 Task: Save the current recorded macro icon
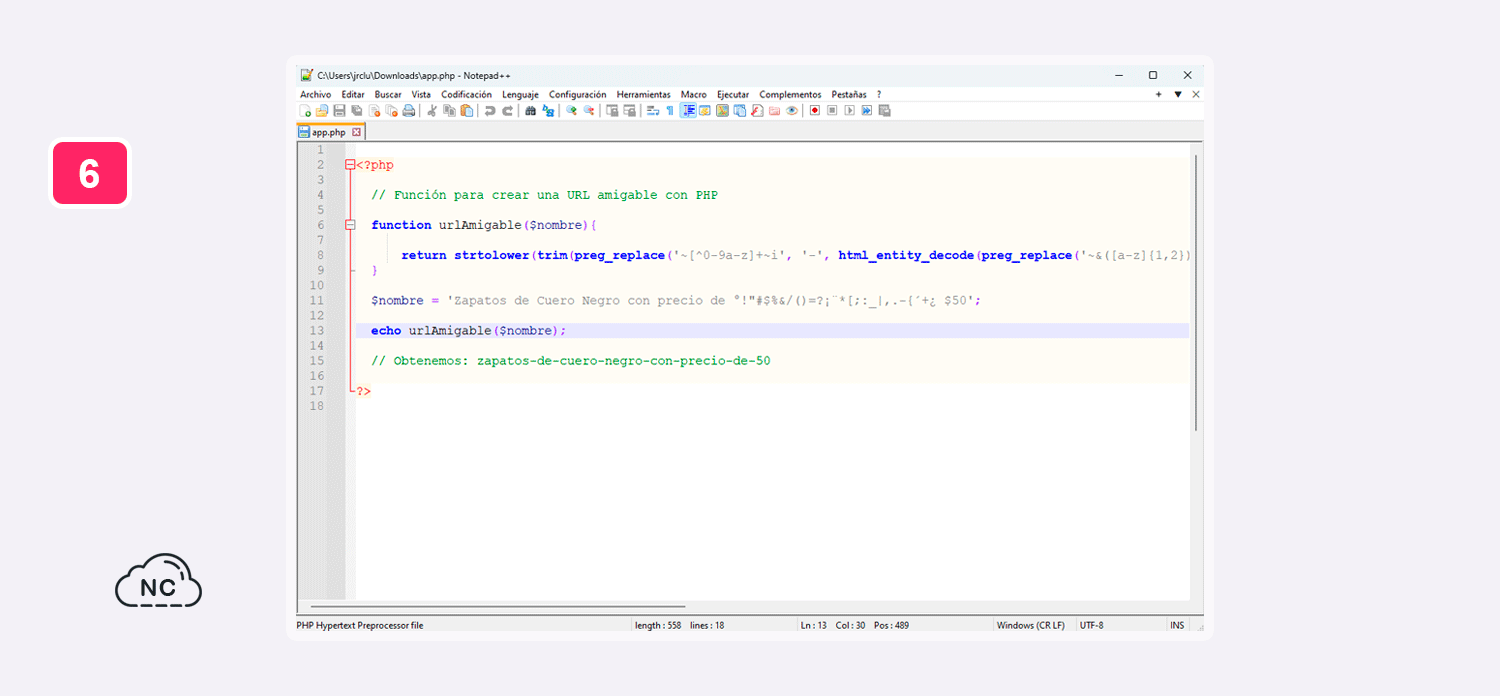[884, 111]
